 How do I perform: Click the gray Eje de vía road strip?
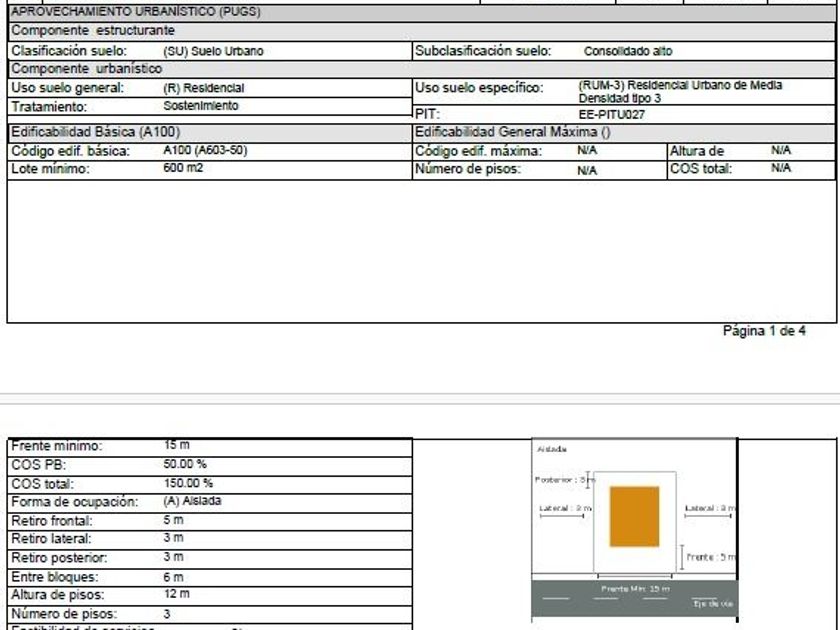click(635, 598)
